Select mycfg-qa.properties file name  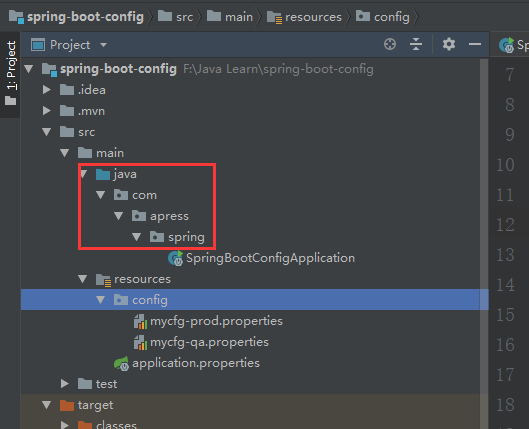pos(210,342)
